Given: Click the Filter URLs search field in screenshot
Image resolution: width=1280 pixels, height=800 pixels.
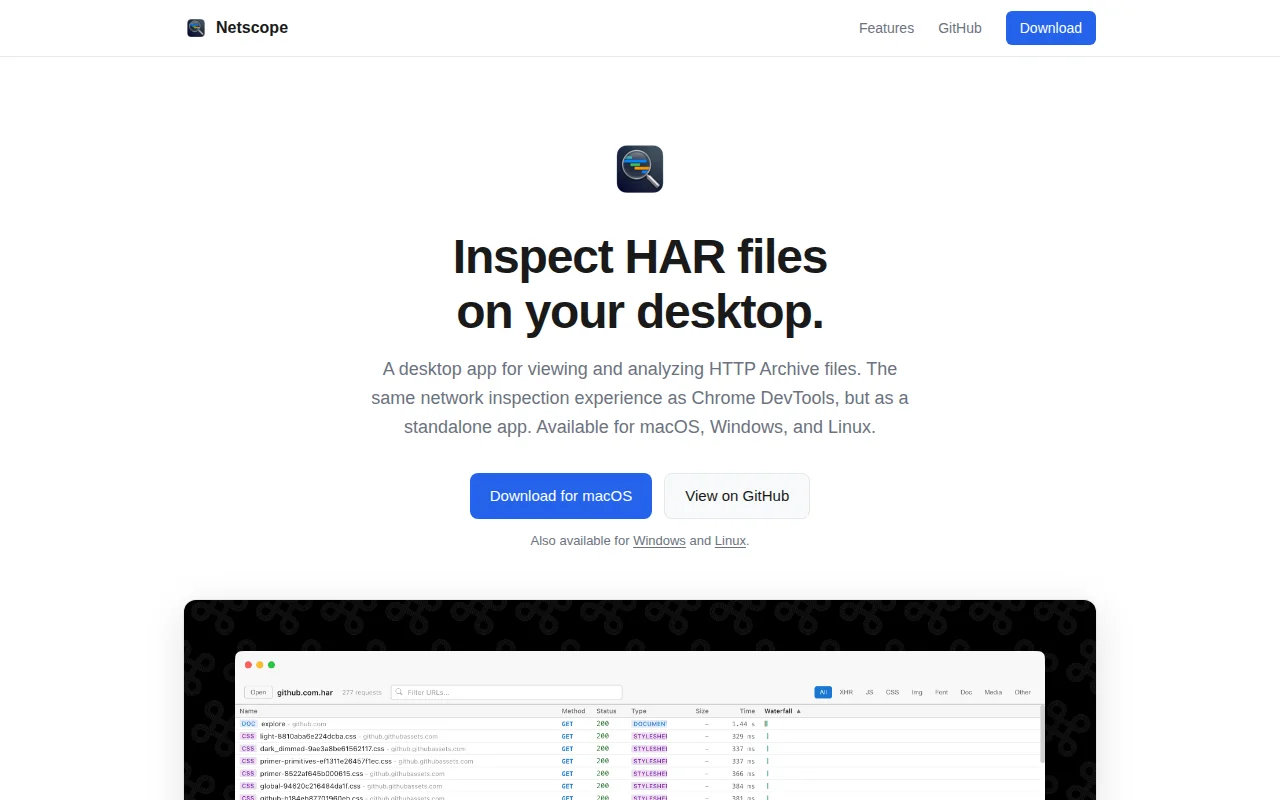Looking at the screenshot, I should click(x=506, y=692).
